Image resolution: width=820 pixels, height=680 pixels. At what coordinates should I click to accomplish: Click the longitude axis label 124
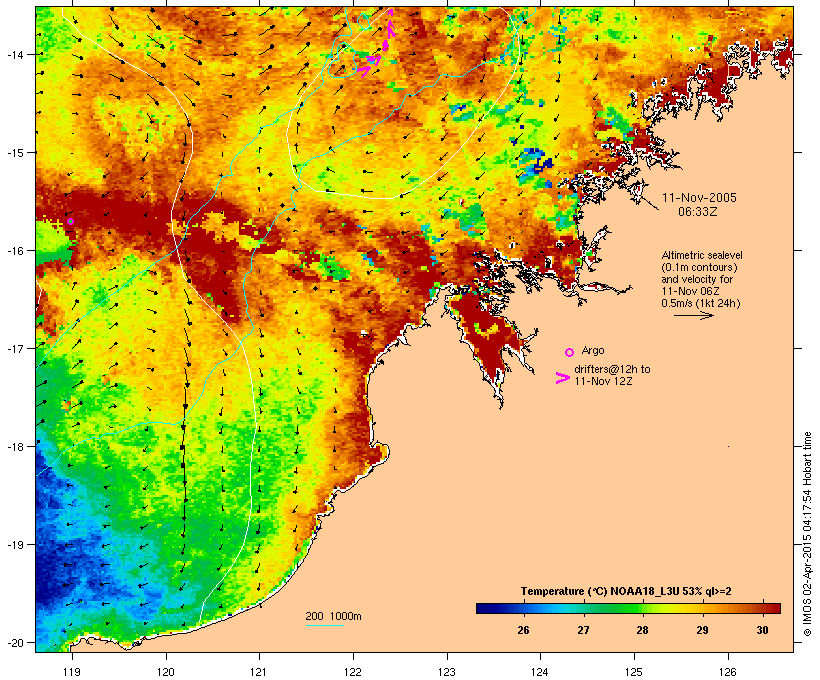pos(540,672)
